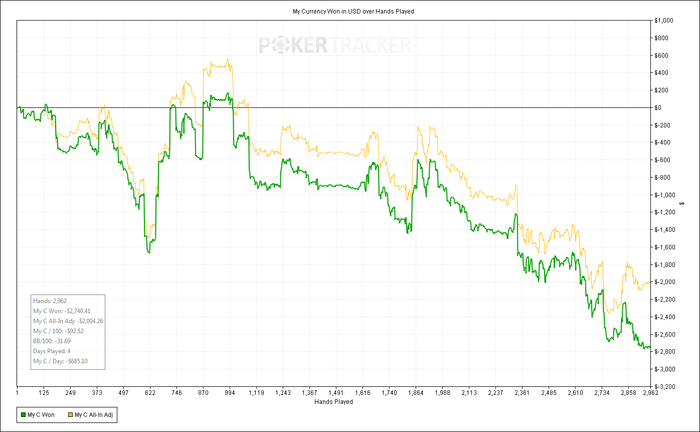700x432 pixels.
Task: Click the 1,740 x-axis tick label
Action: pos(389,393)
